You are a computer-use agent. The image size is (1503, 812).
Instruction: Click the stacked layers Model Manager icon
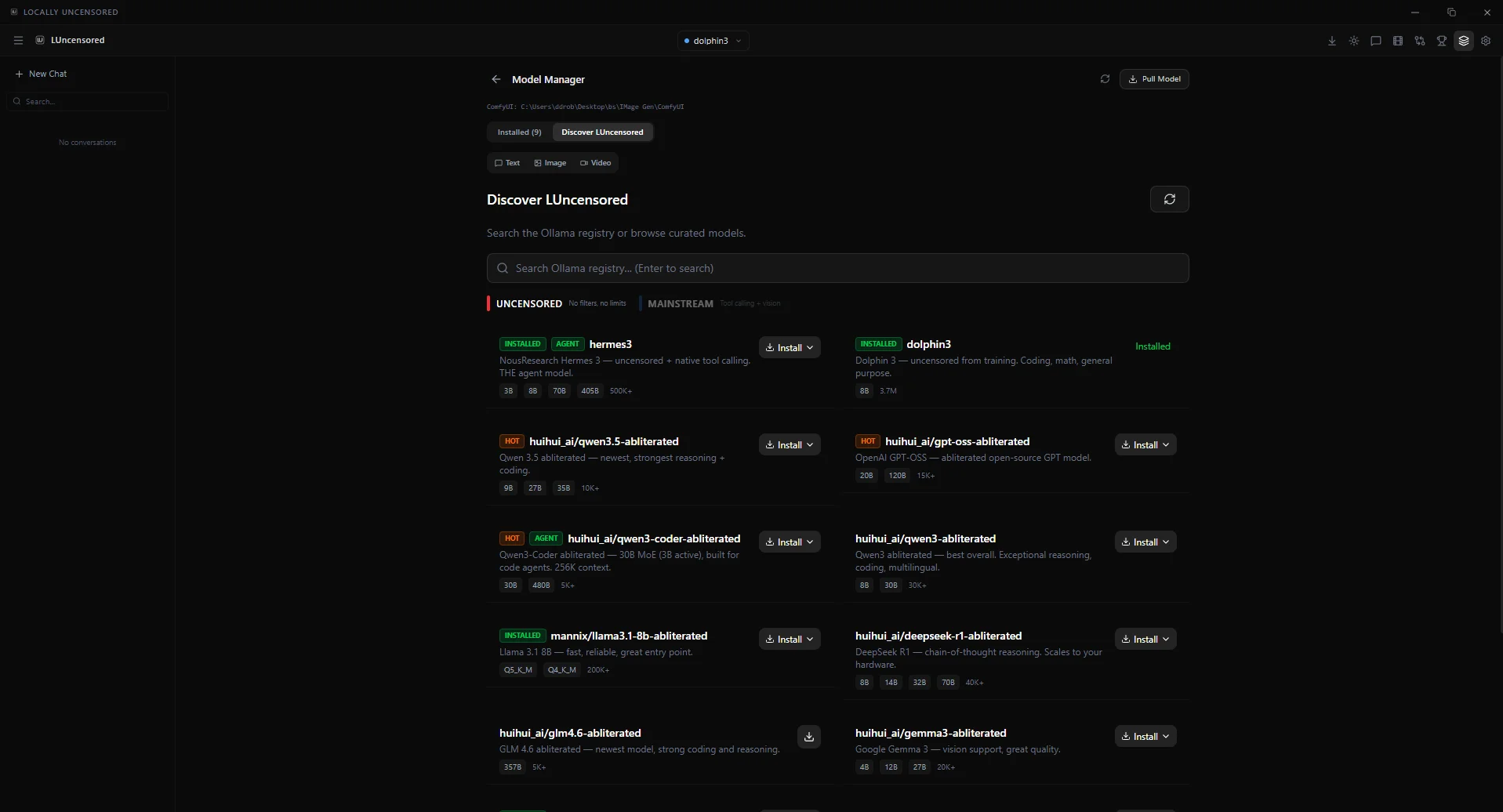pos(1464,41)
